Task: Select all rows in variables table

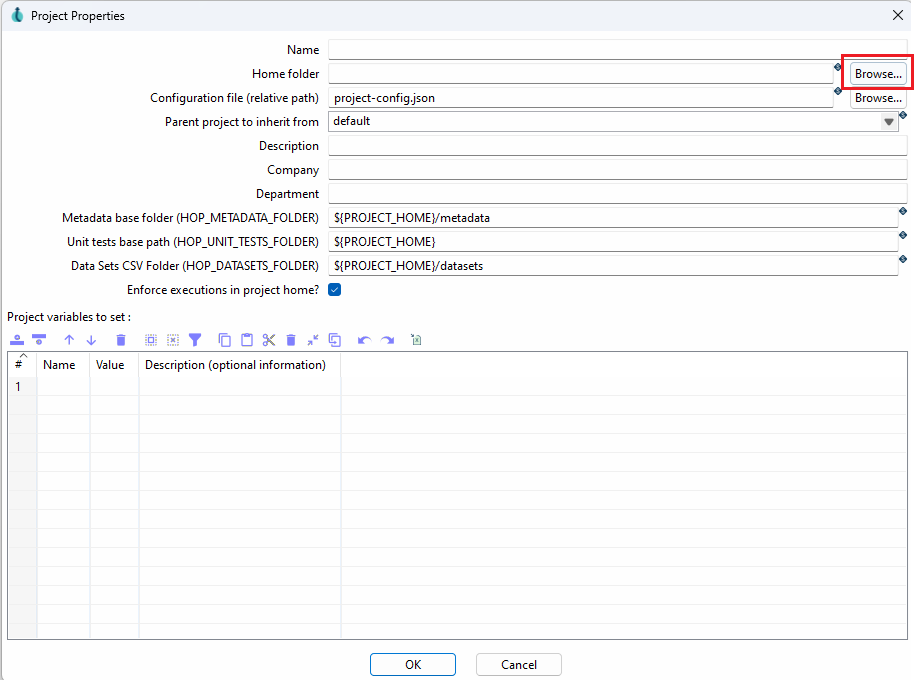Action: click(x=151, y=340)
